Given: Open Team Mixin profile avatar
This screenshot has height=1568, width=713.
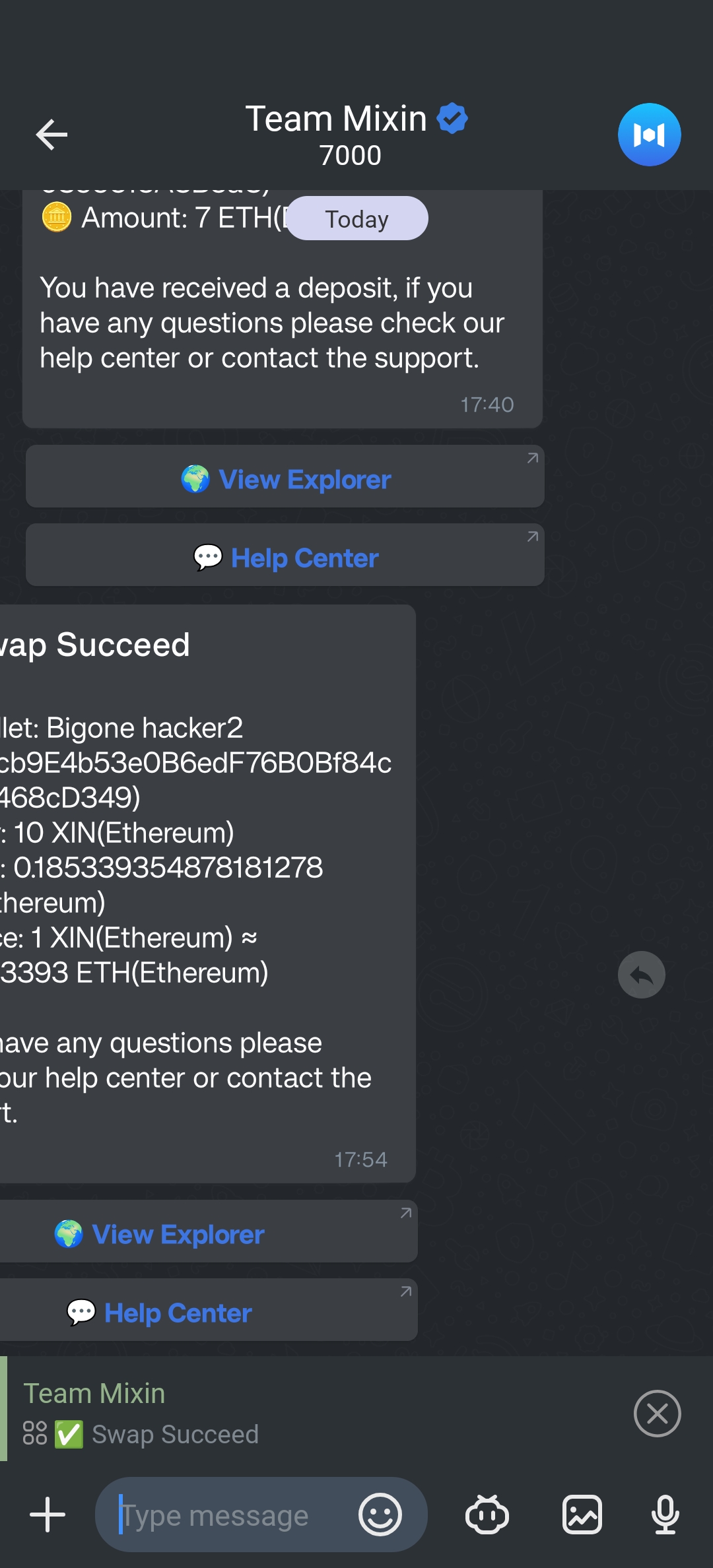Looking at the screenshot, I should coord(649,135).
